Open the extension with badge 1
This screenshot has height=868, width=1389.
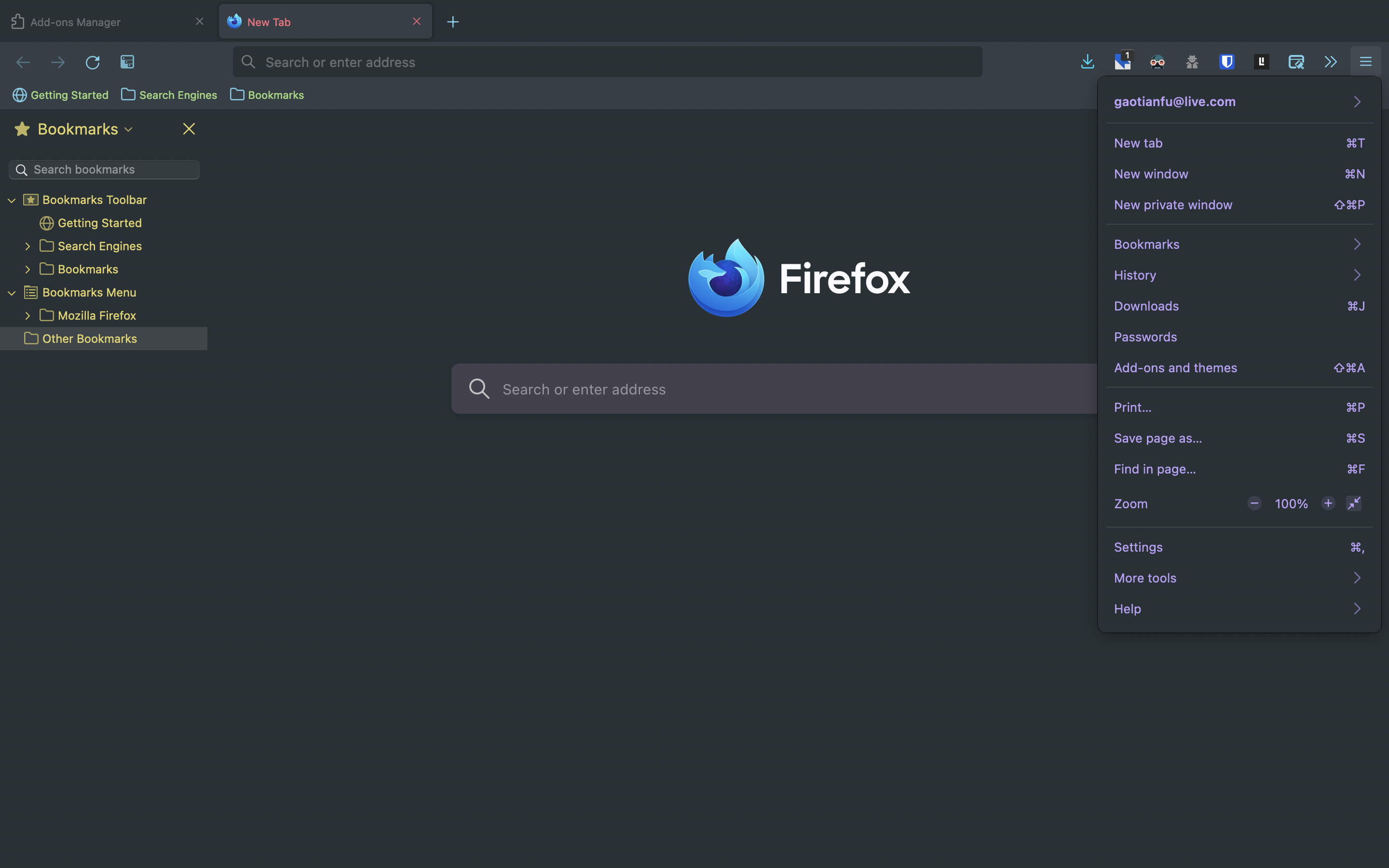point(1123,61)
